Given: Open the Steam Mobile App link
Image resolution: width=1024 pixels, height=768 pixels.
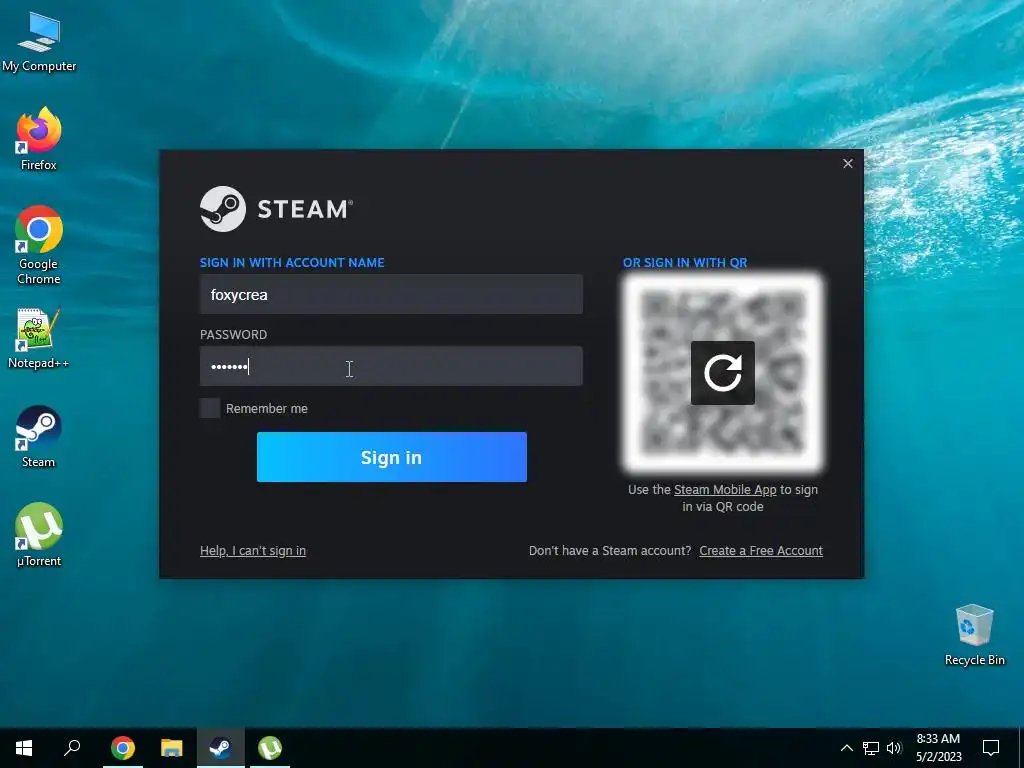Looking at the screenshot, I should 725,490.
